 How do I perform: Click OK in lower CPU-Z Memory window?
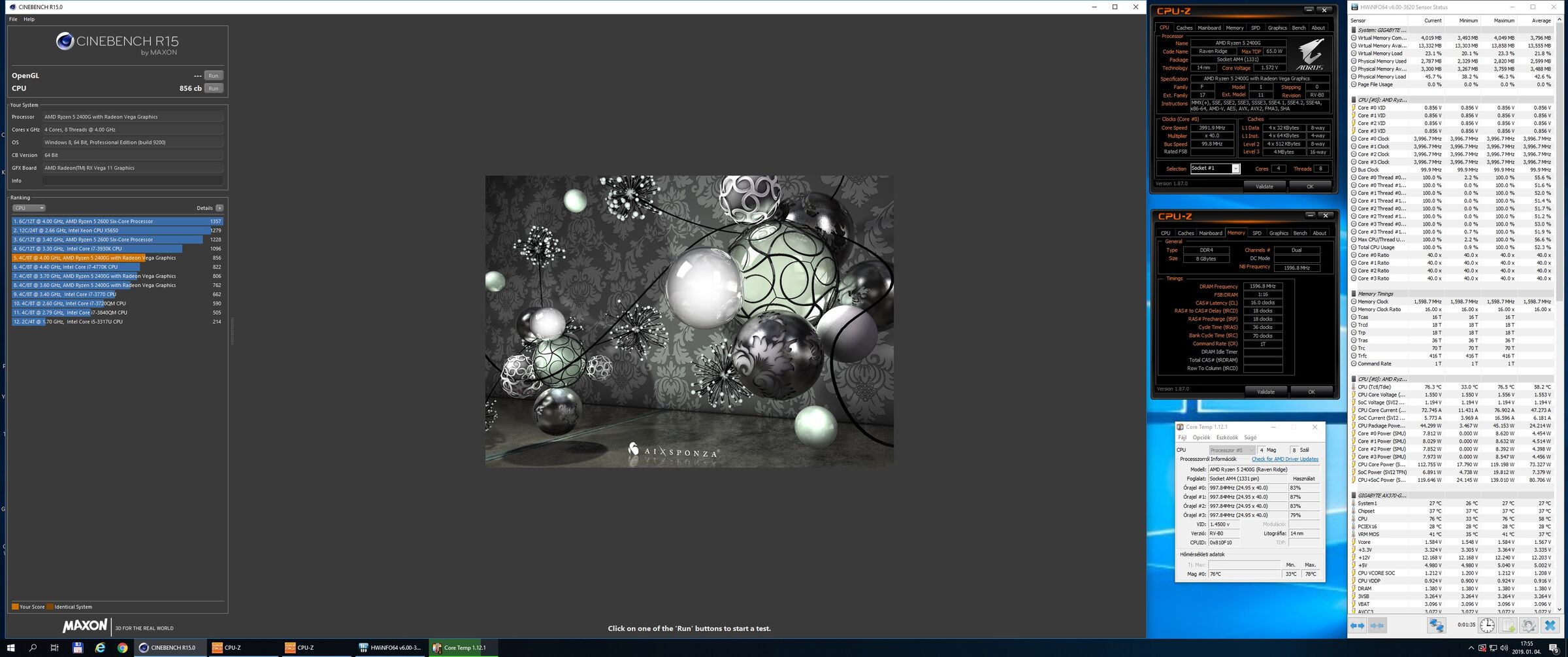pos(1311,392)
